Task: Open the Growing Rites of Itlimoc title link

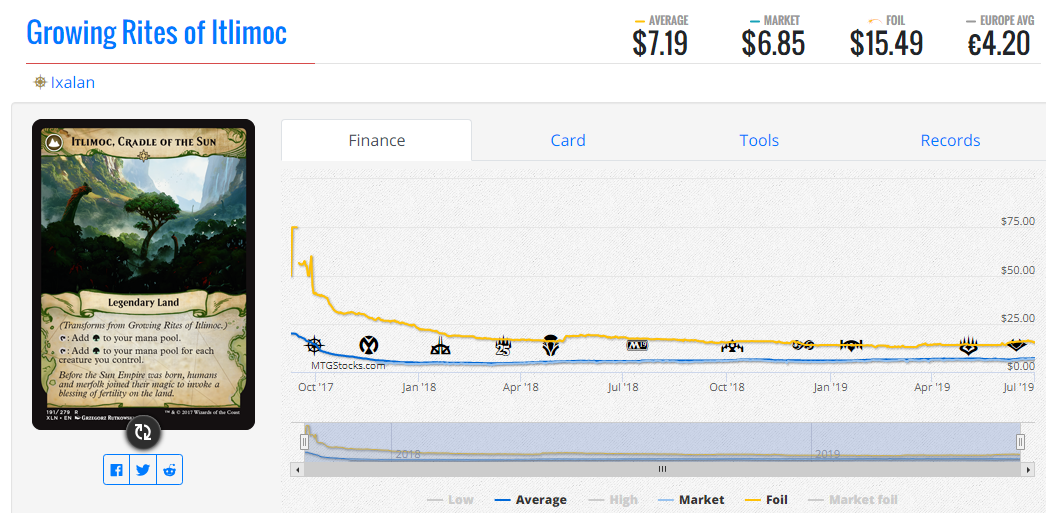Action: click(157, 31)
